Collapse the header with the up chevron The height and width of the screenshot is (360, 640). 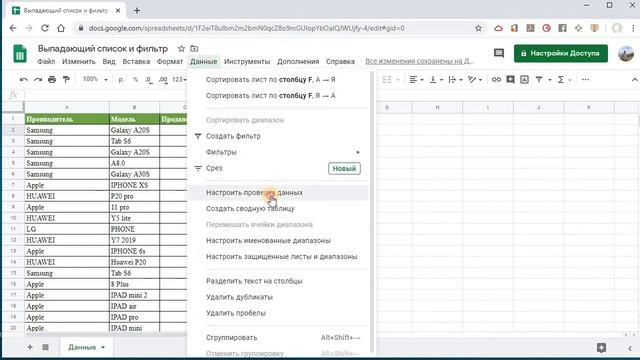634,80
